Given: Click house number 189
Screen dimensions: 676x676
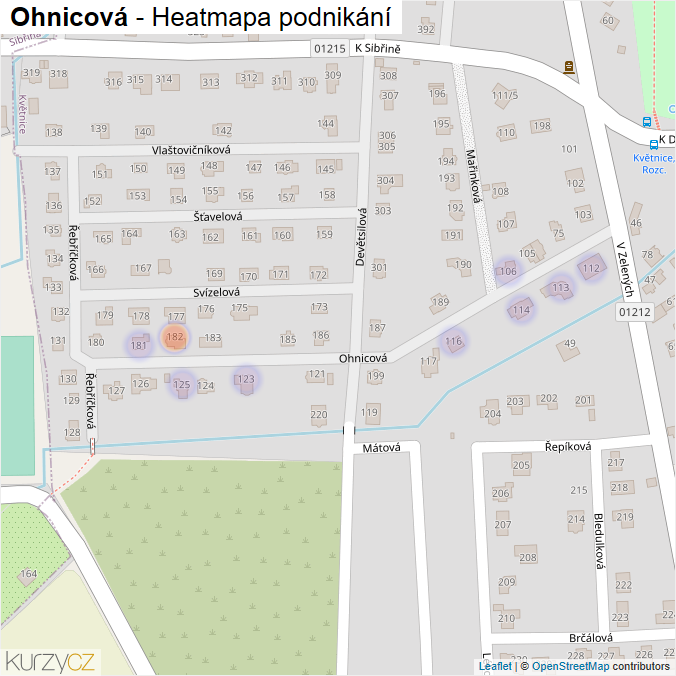Looking at the screenshot, I should [x=440, y=302].
